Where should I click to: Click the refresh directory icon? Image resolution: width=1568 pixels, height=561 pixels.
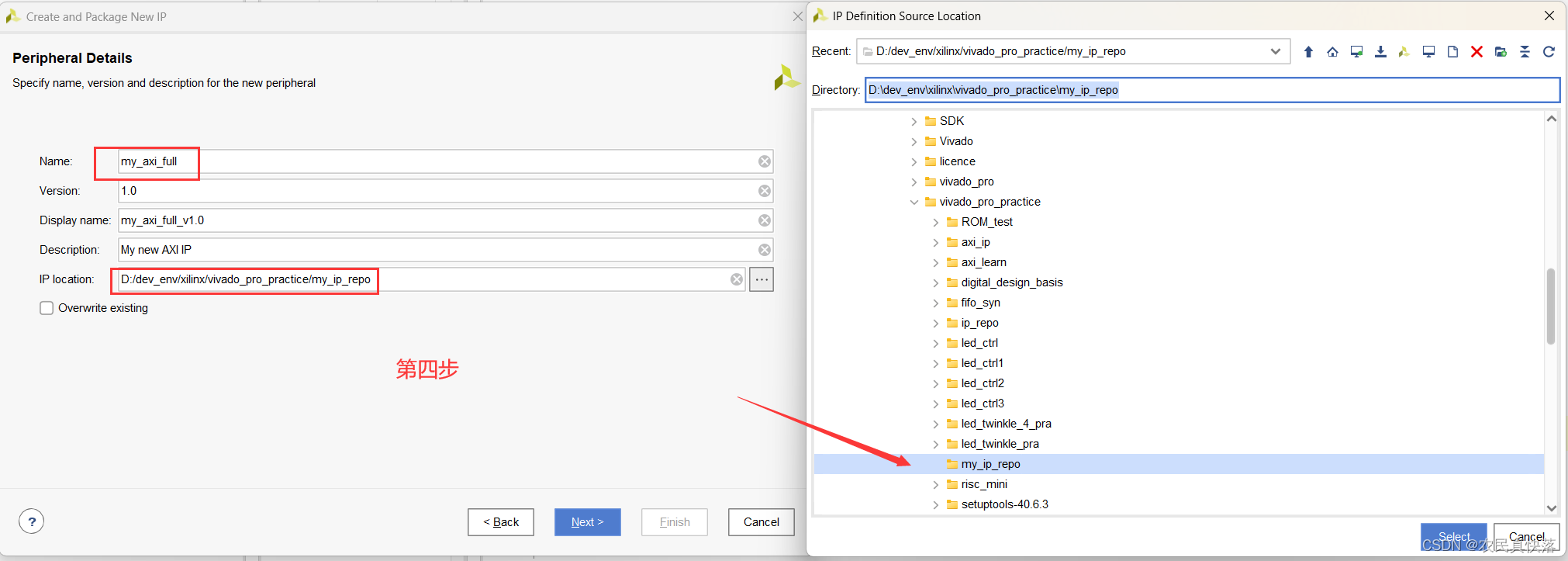click(1549, 52)
